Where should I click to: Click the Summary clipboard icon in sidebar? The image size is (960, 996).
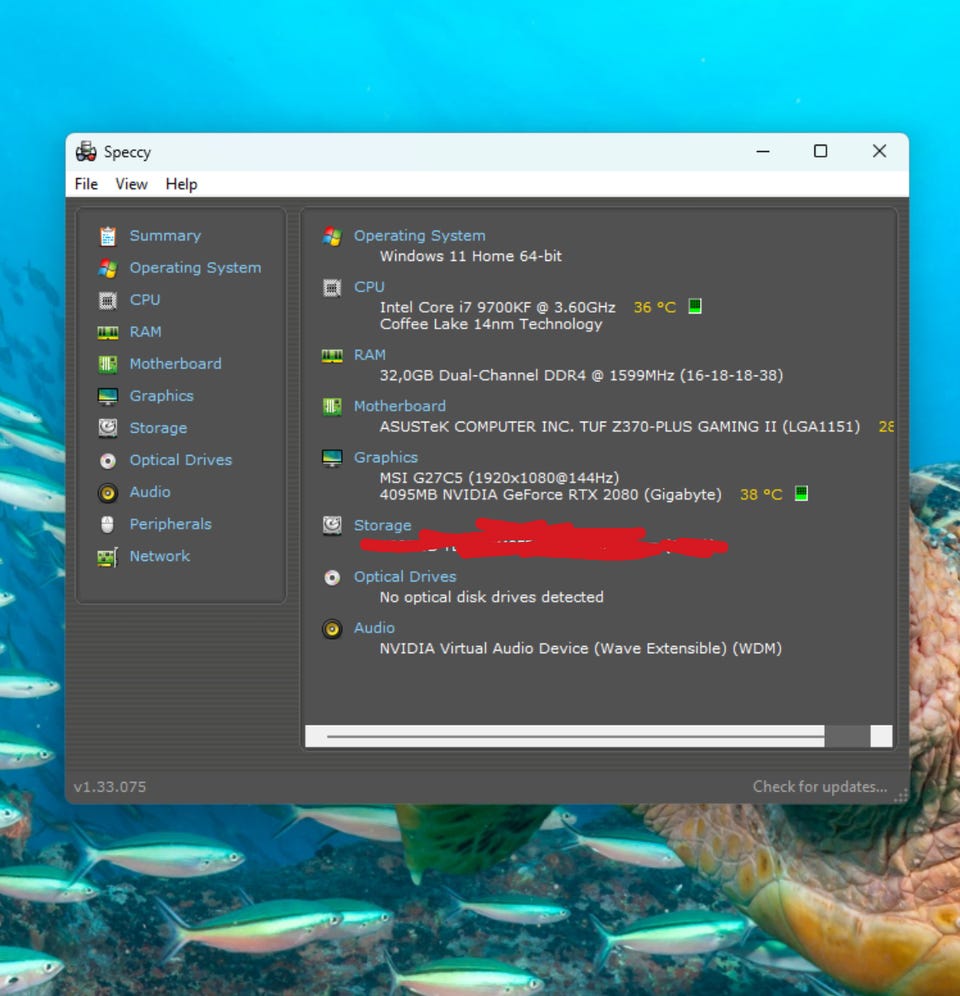108,236
